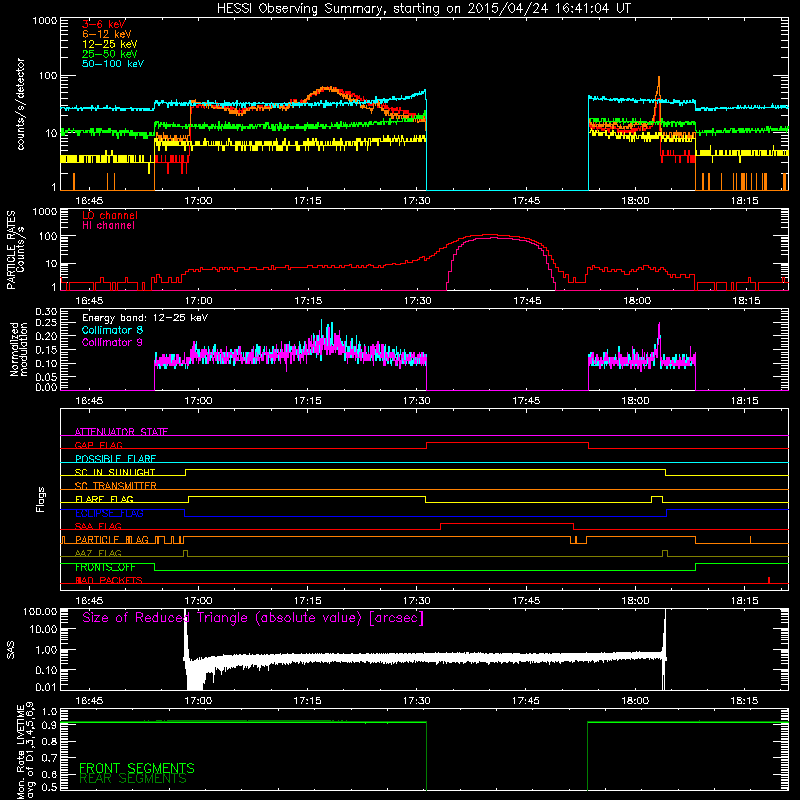Image resolution: width=800 pixels, height=800 pixels.
Task: Select the 3-6 keV legend entry
Action: (103, 24)
